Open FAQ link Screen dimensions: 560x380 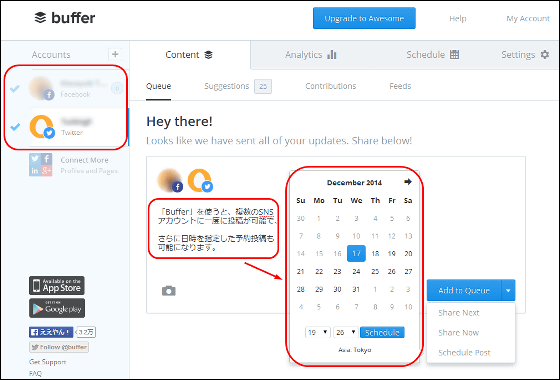click(x=35, y=374)
